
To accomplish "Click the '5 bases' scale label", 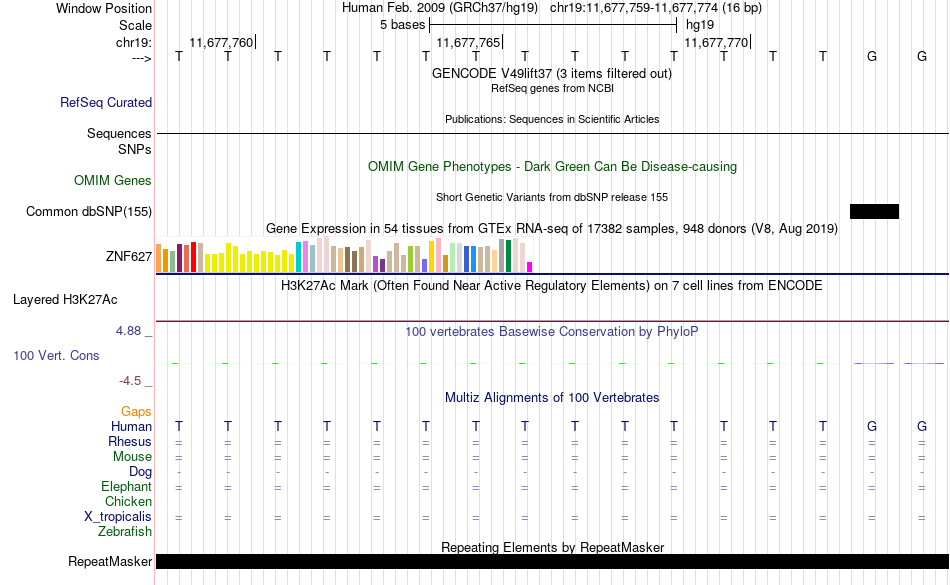I will point(402,25).
